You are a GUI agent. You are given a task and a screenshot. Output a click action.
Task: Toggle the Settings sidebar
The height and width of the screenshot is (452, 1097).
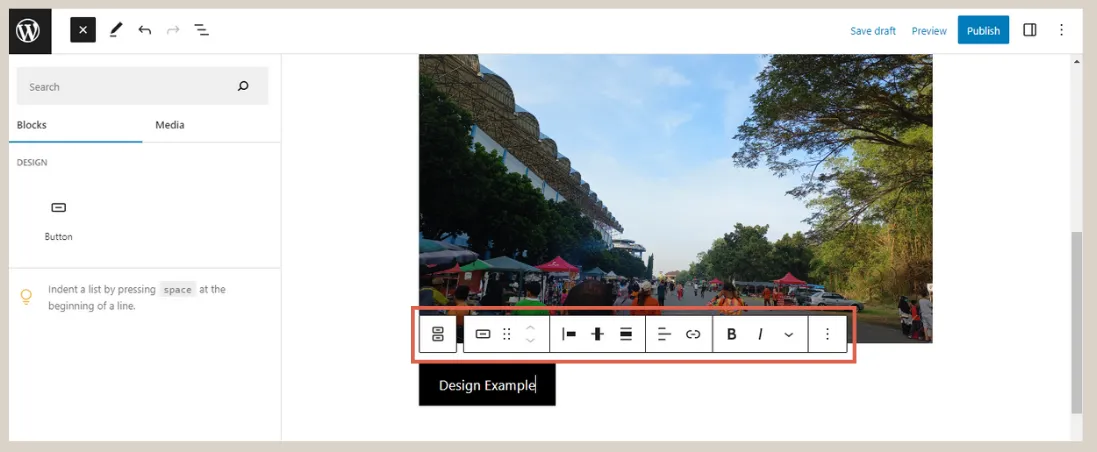pos(1029,30)
